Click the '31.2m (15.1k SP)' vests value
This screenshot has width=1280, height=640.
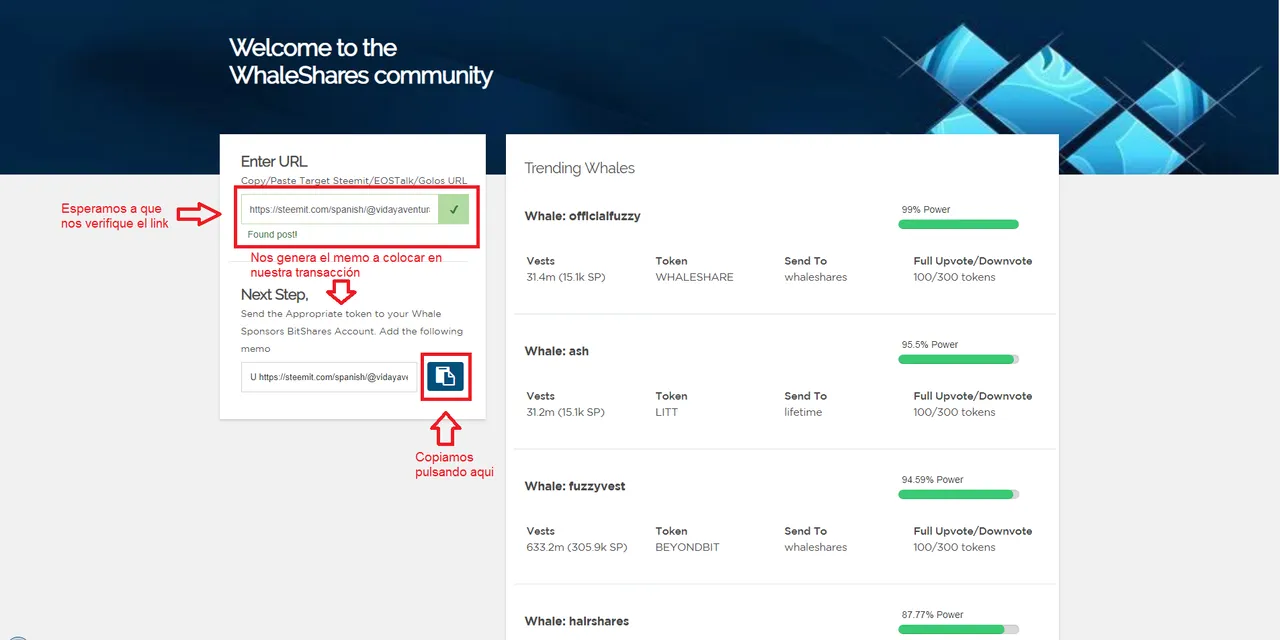coord(566,412)
